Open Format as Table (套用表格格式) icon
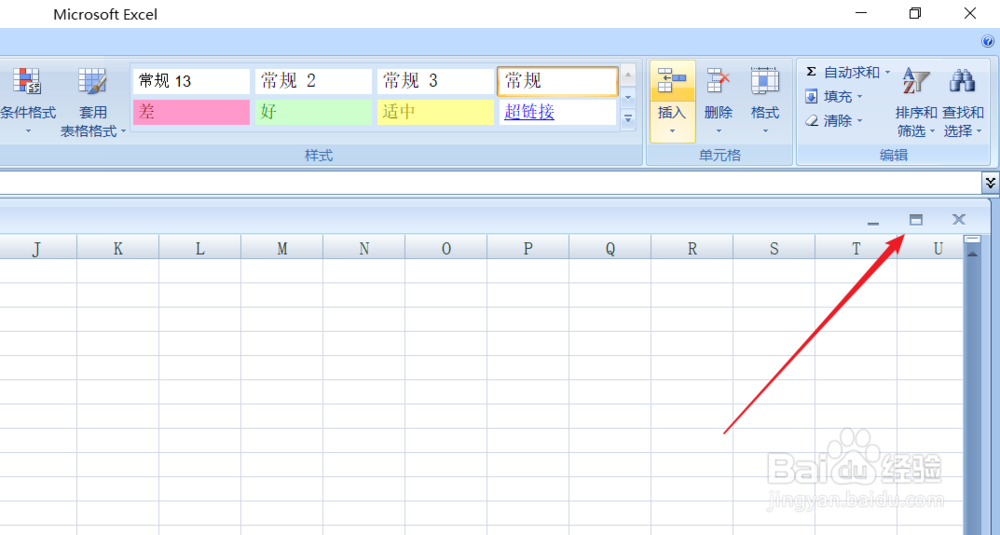 tap(92, 81)
